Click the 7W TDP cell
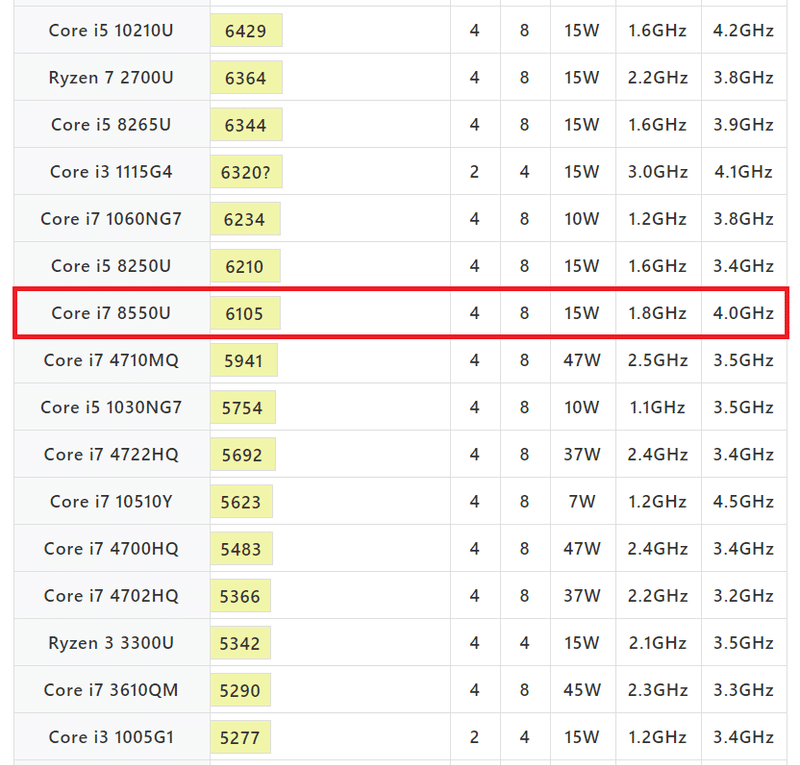Viewport: 800px width, 765px height. click(582, 501)
